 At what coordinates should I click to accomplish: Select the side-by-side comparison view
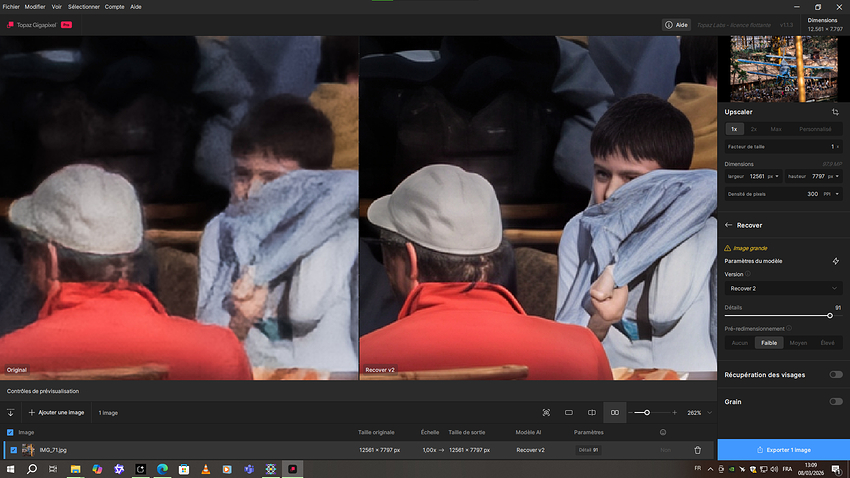click(x=615, y=412)
